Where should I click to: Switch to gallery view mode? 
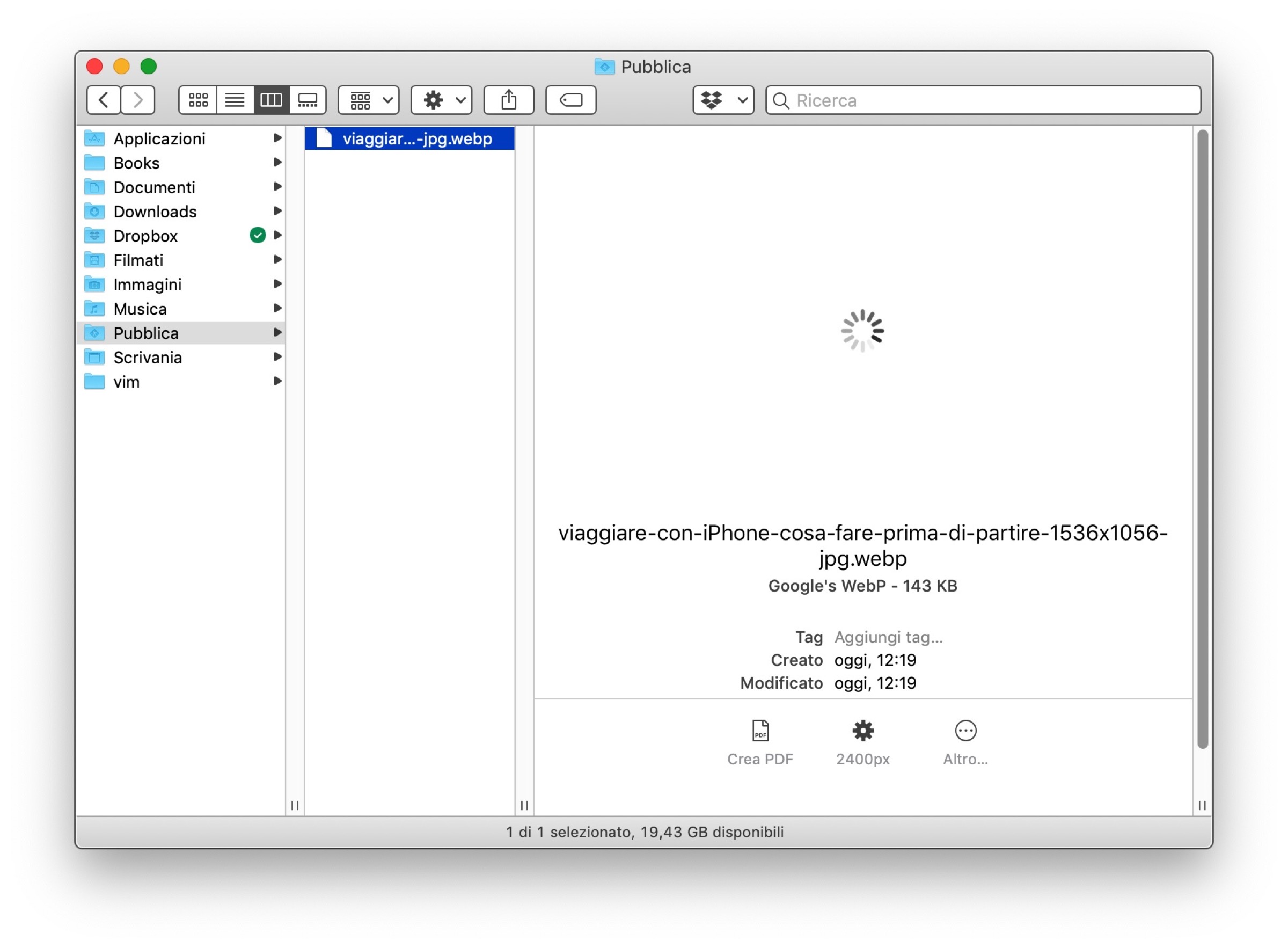(x=308, y=100)
